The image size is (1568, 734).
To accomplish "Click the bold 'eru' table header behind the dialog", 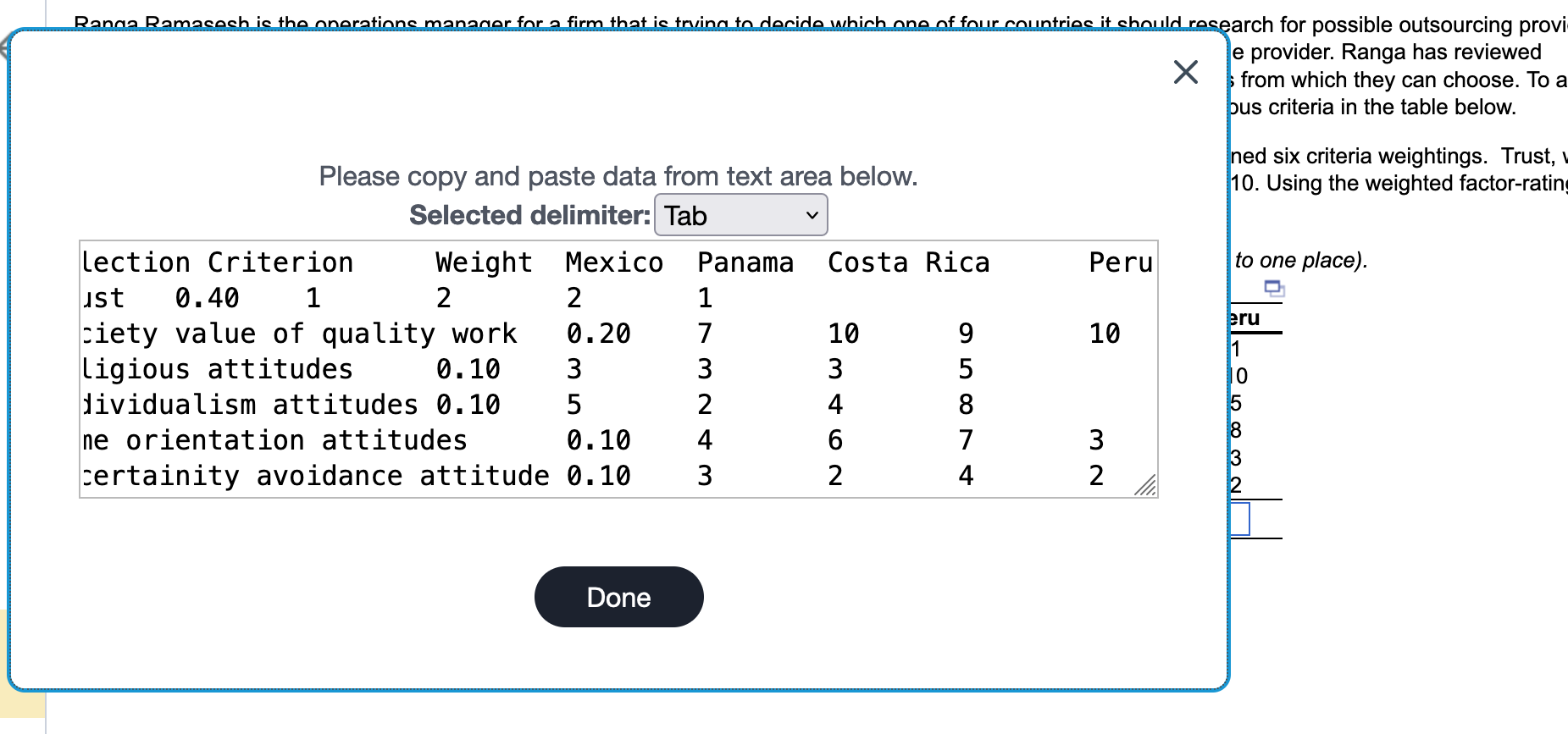I will pos(1244,318).
